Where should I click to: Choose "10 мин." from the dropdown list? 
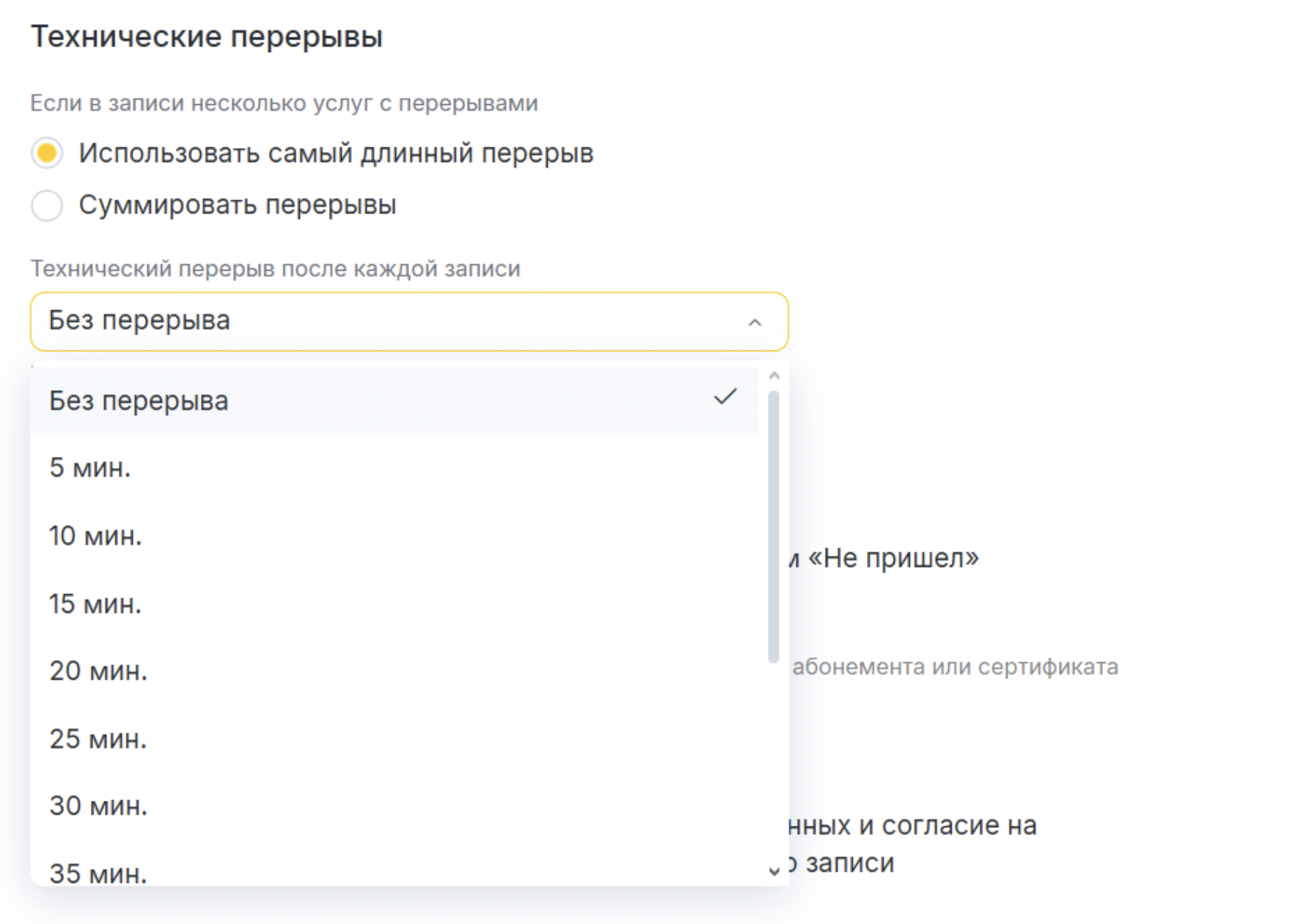[95, 536]
